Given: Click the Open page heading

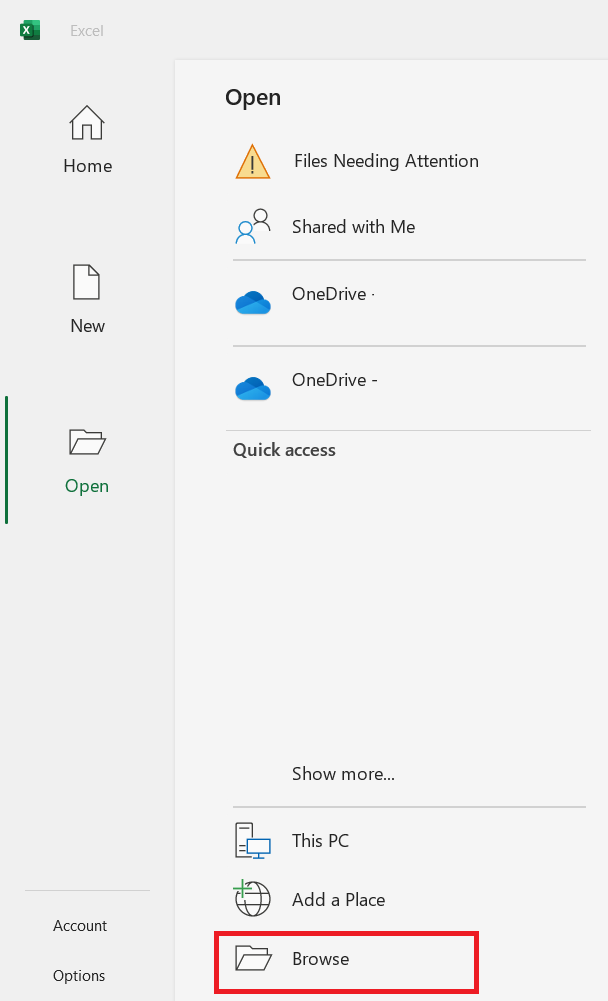Looking at the screenshot, I should point(253,97).
